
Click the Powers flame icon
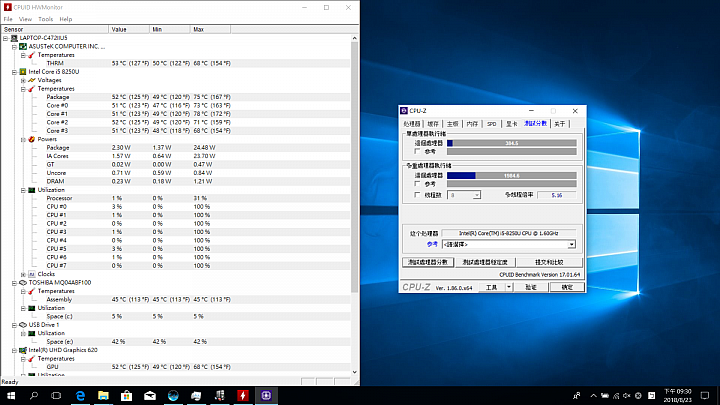[32, 139]
